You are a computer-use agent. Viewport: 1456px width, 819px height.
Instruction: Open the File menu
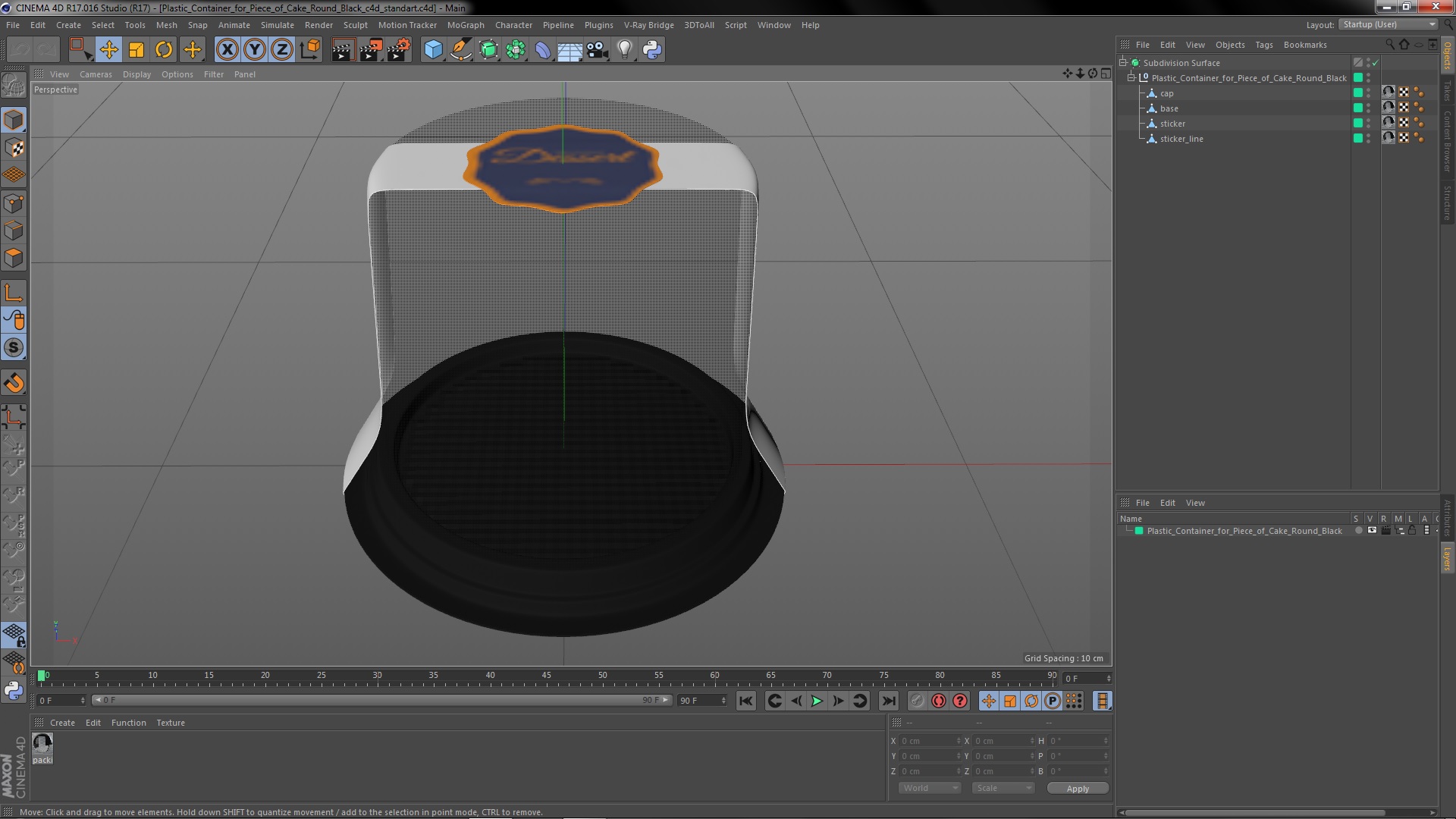[13, 25]
